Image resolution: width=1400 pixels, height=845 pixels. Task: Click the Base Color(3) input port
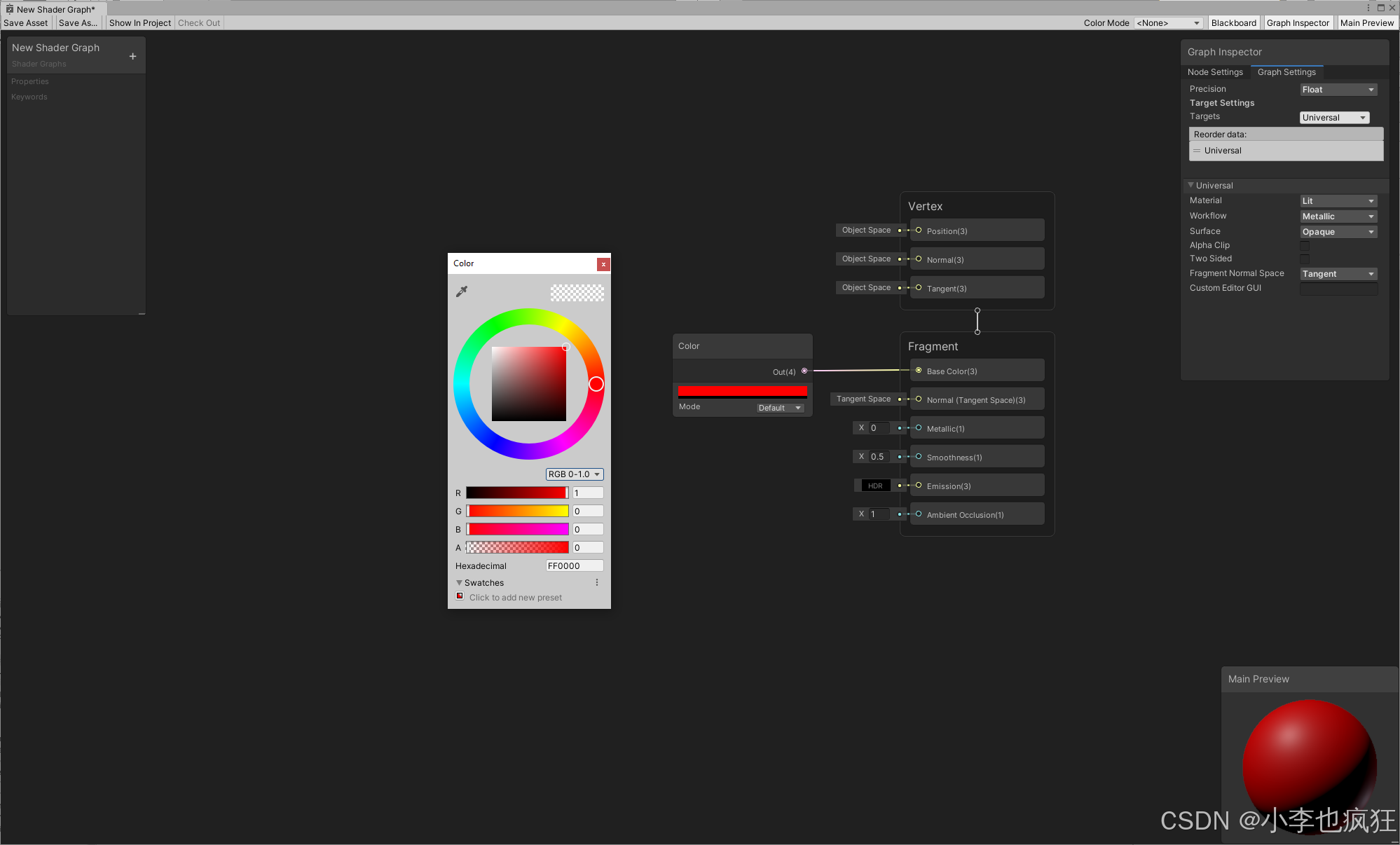(919, 371)
